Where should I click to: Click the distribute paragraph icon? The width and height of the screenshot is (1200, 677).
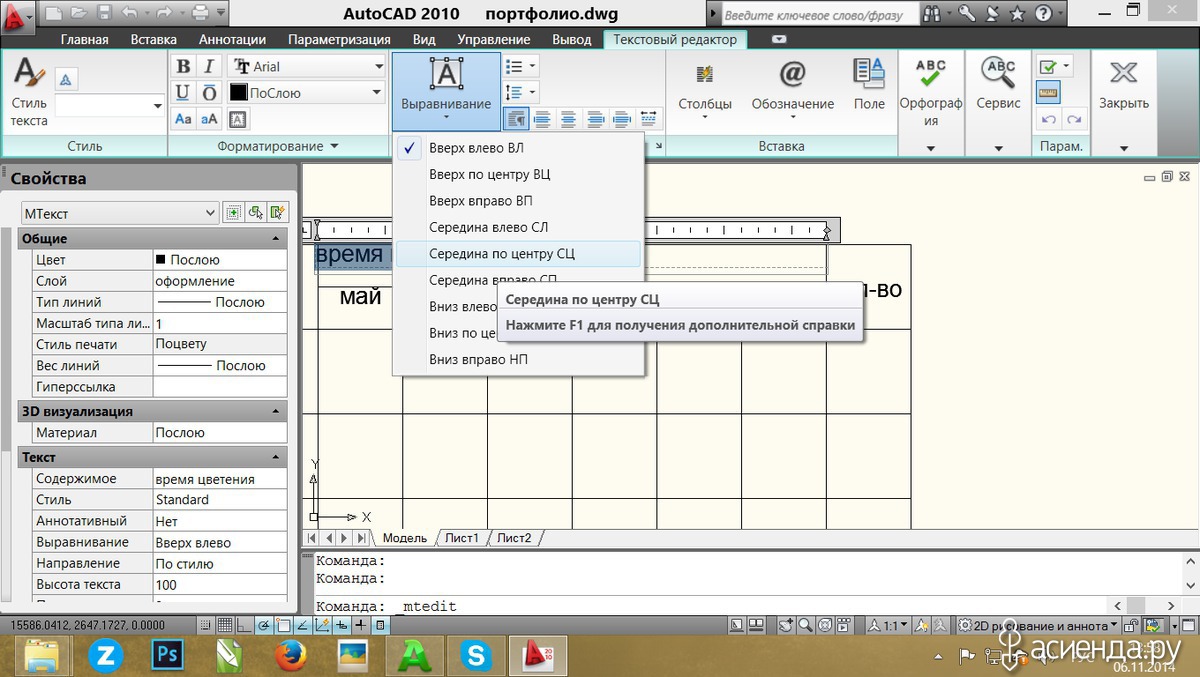tap(648, 119)
